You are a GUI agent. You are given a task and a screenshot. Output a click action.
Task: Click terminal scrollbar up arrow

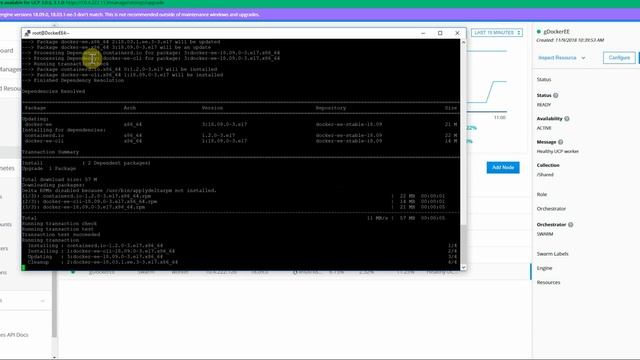coord(463,42)
